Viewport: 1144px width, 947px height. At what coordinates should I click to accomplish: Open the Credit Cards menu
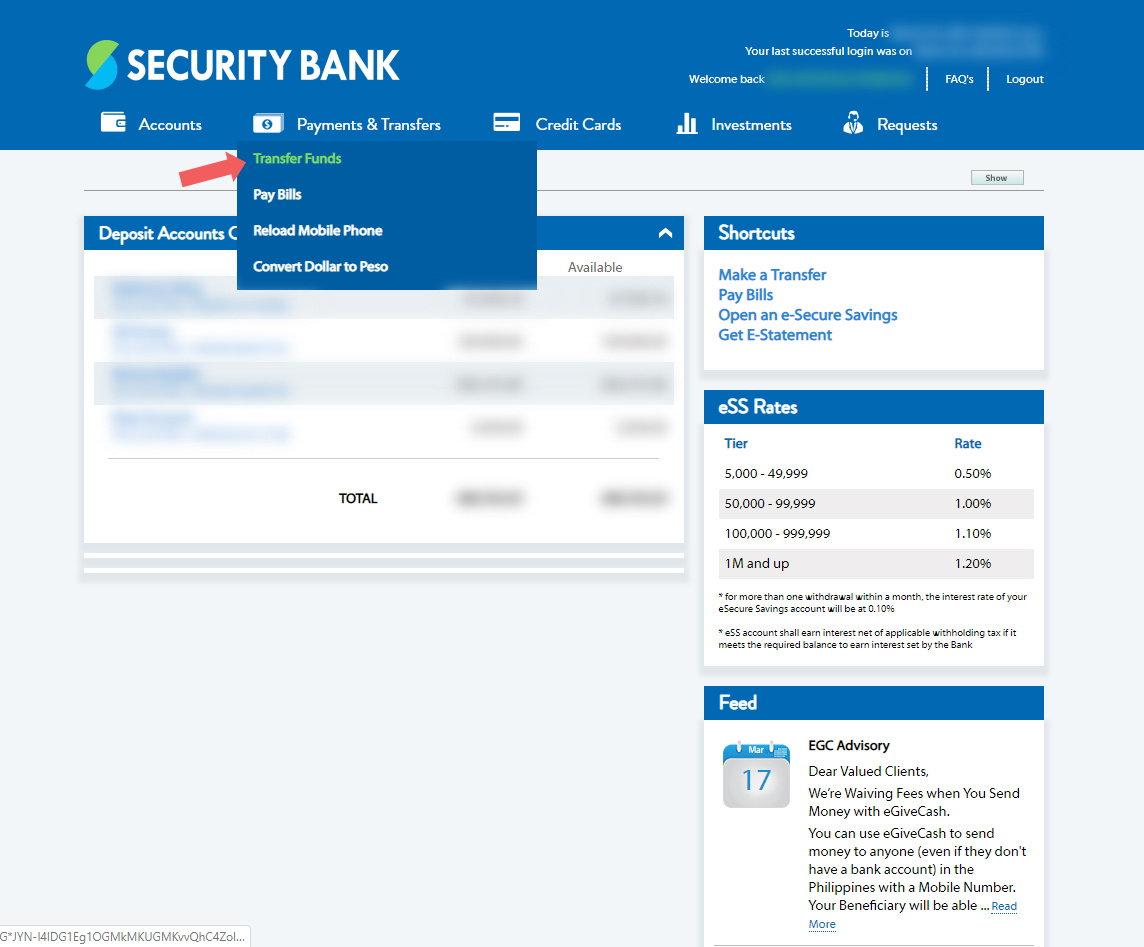(x=578, y=125)
